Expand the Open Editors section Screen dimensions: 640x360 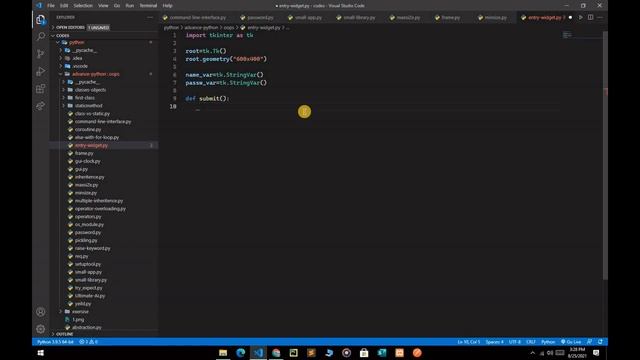(x=70, y=27)
